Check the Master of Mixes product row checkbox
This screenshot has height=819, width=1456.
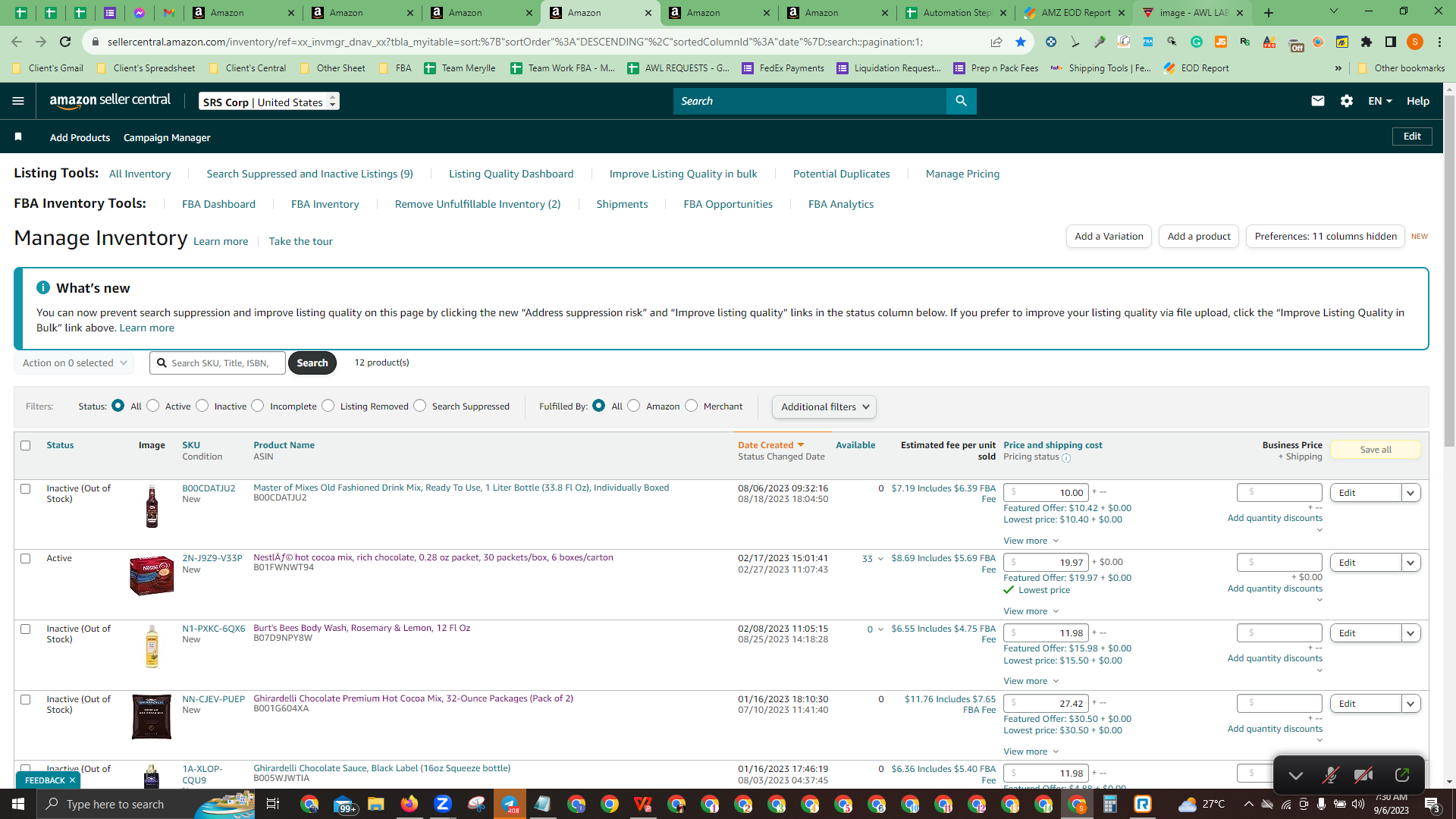point(26,488)
